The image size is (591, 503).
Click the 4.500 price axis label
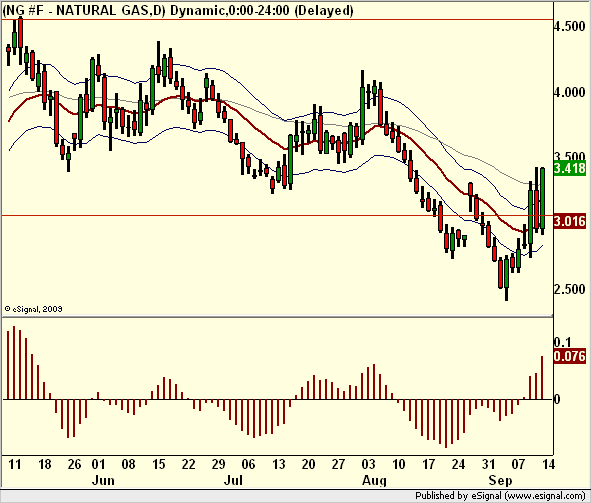[570, 26]
